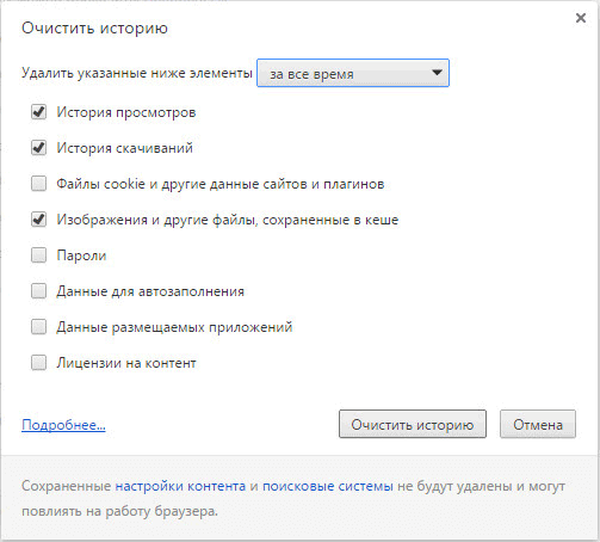600x542 pixels.
Task: Click the Лицензии на контент label text
Action: pyautogui.click(x=127, y=363)
